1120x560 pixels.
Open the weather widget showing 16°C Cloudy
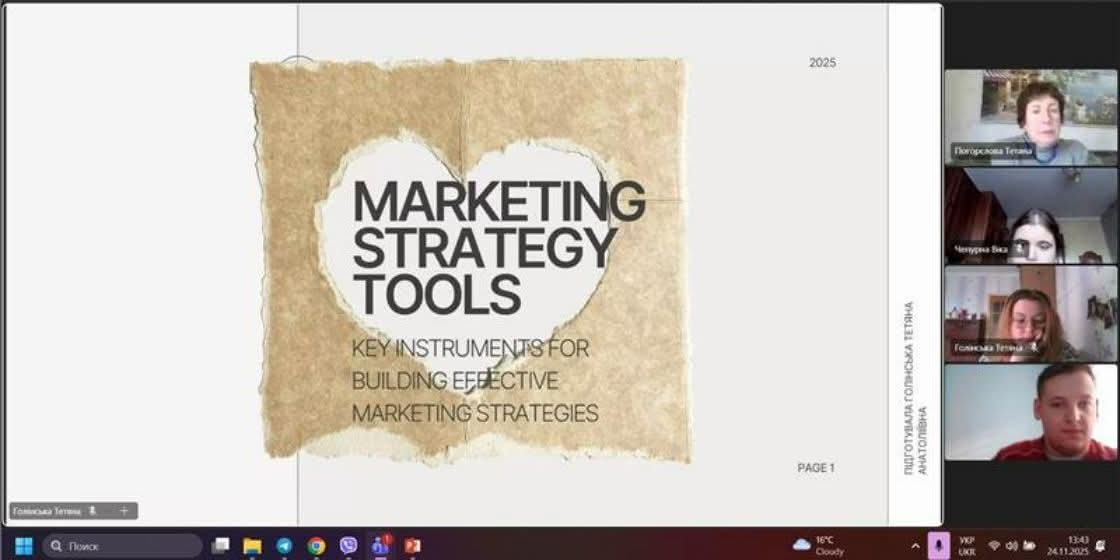tap(819, 545)
